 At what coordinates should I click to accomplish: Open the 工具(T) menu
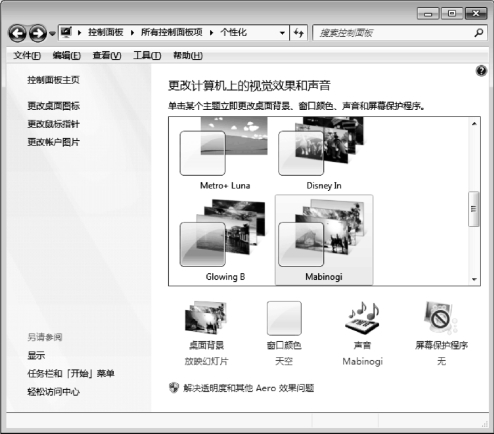(x=147, y=55)
